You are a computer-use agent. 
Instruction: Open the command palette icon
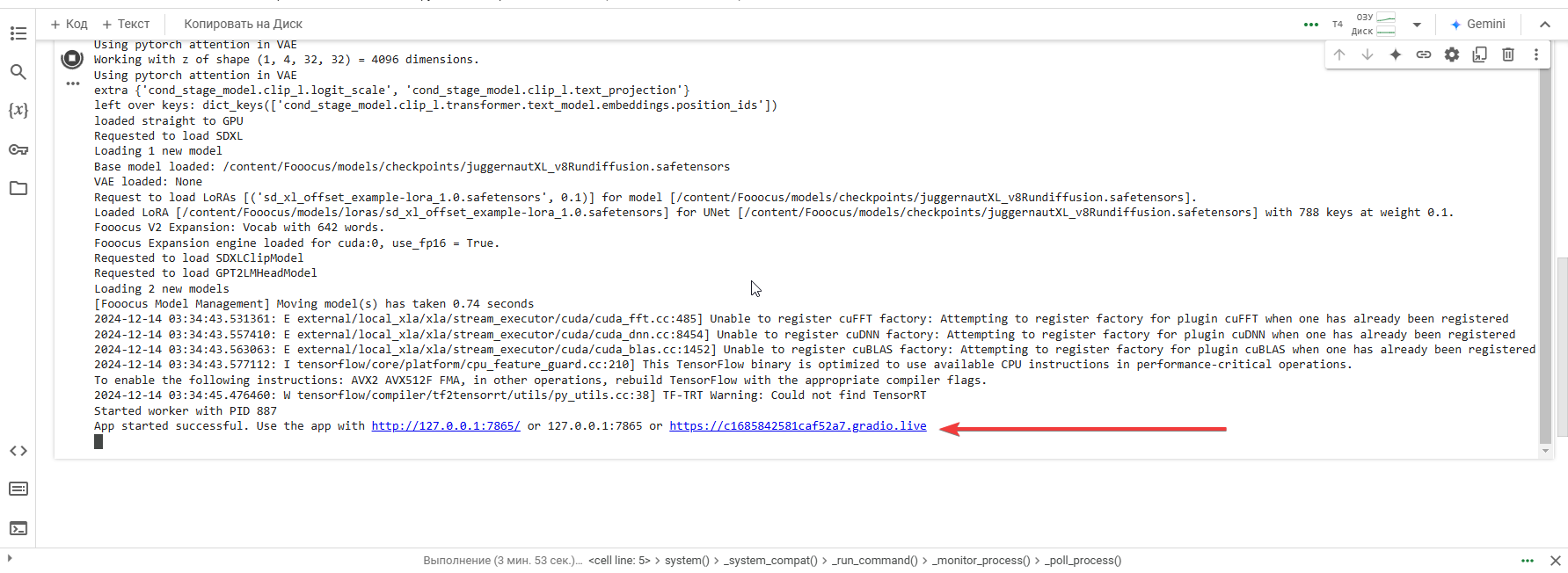18,489
